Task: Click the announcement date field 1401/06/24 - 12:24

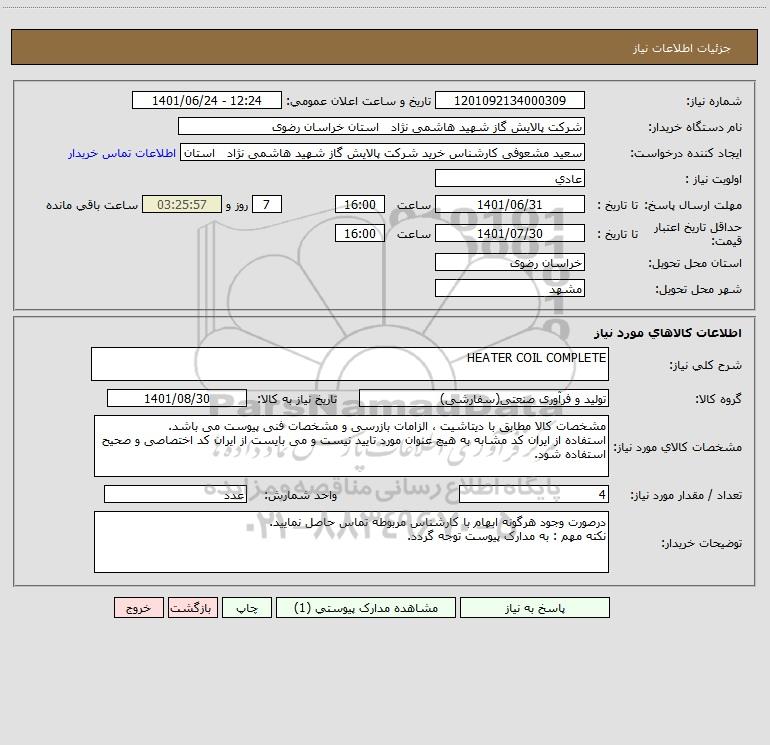Action: coord(207,100)
